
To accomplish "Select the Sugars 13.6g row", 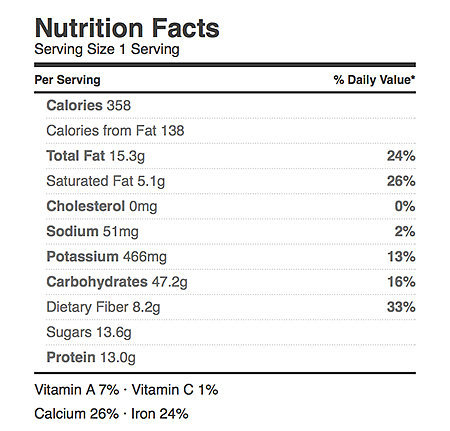I will coord(231,332).
